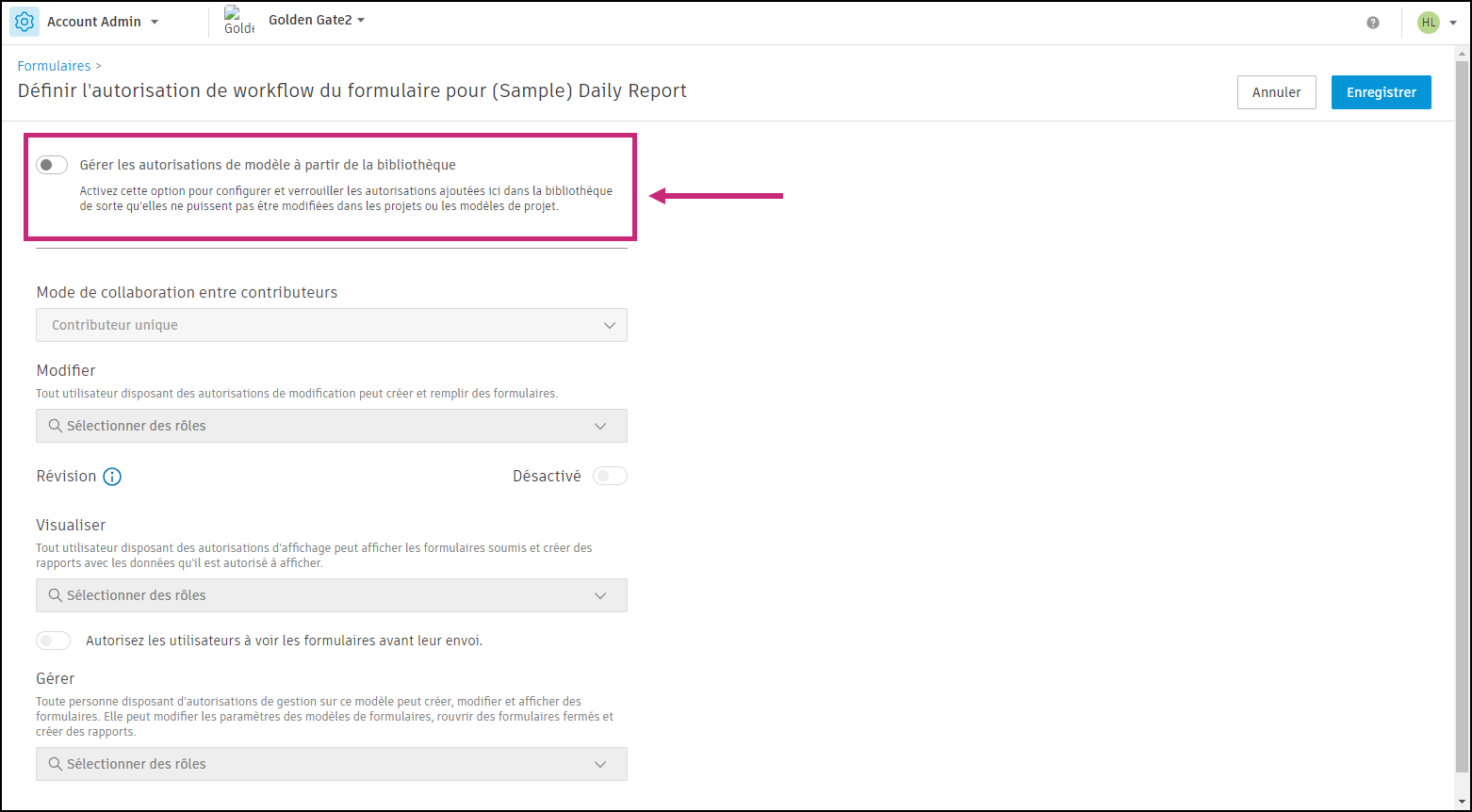
Task: Enable managing template permissions from library
Action: point(52,166)
